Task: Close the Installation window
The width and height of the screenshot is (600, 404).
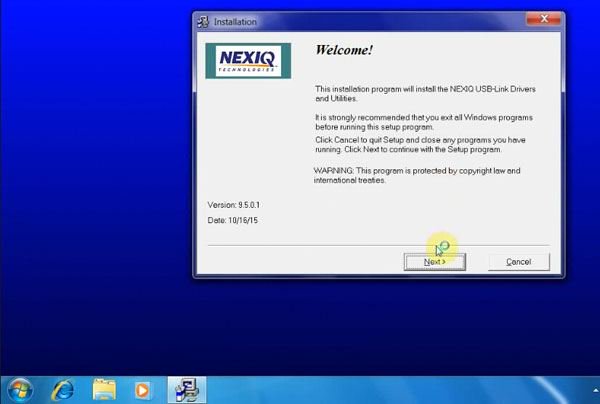Action: pyautogui.click(x=544, y=19)
